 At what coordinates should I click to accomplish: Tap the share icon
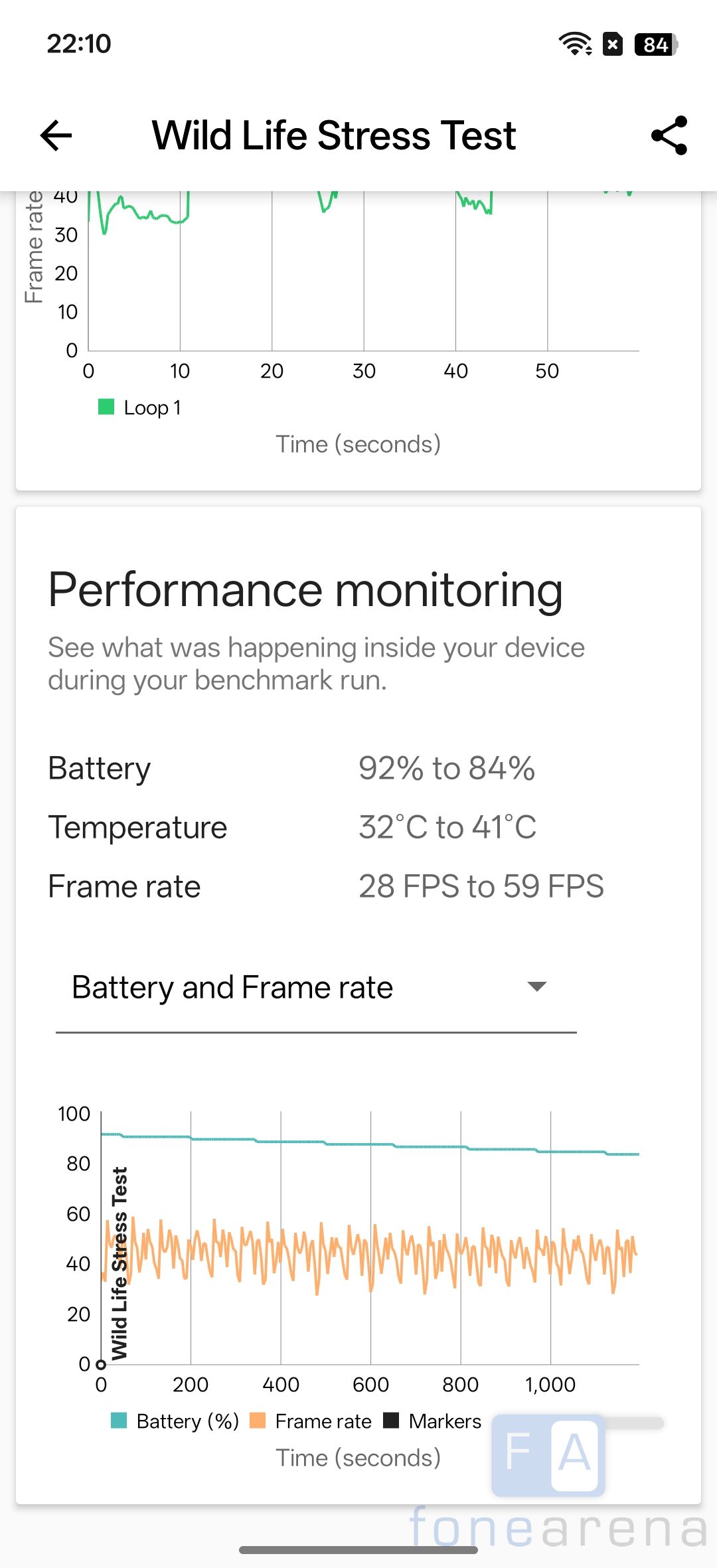click(669, 135)
